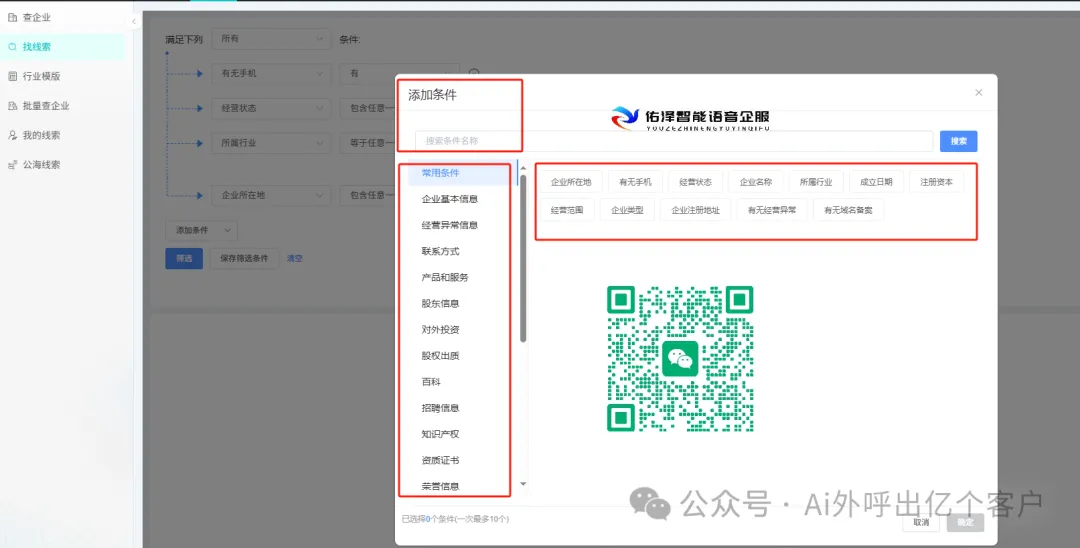Toggle the 有无域名备案 condition tag

(849, 210)
